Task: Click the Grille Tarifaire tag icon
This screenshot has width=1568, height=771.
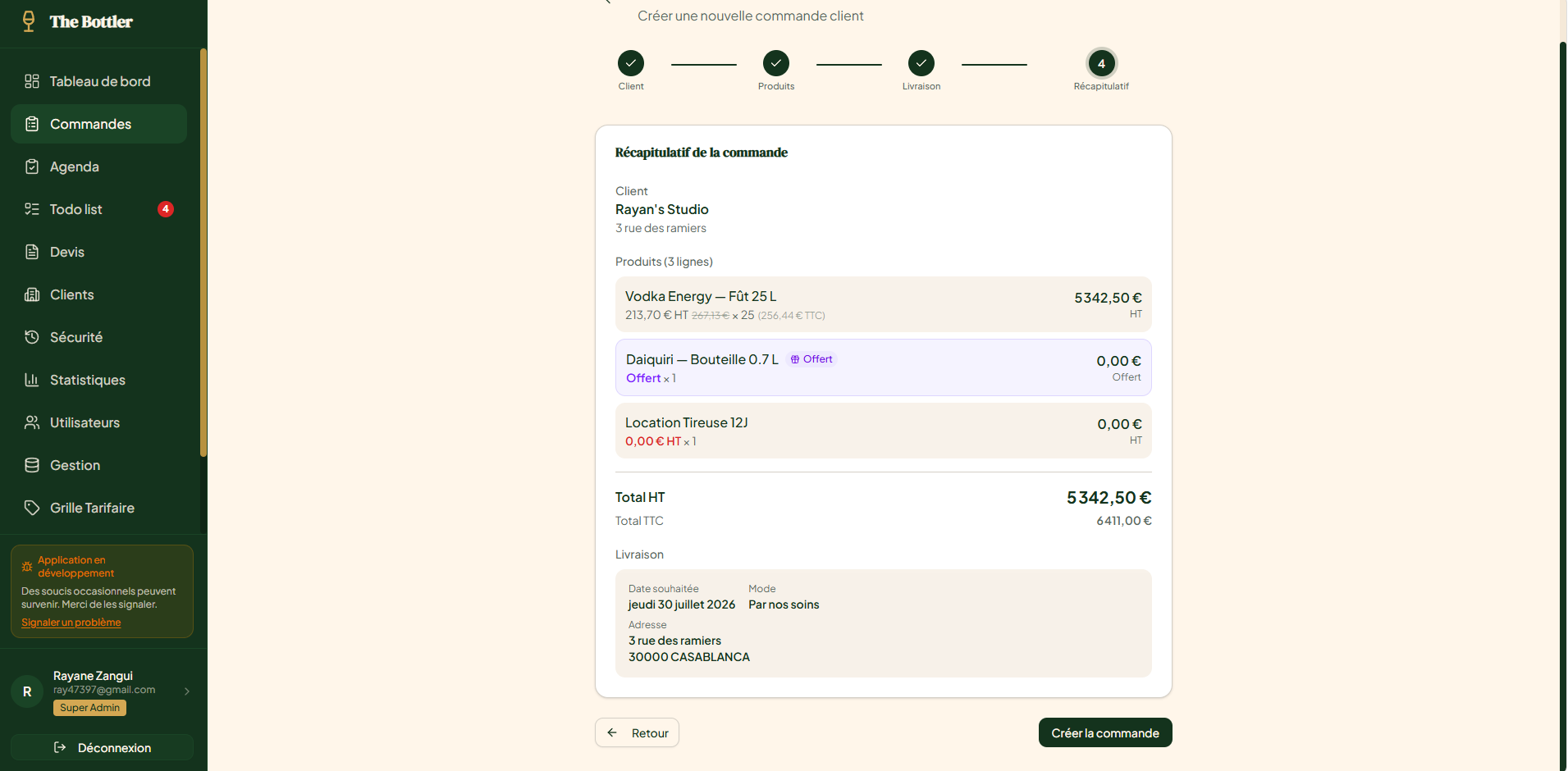Action: click(32, 508)
